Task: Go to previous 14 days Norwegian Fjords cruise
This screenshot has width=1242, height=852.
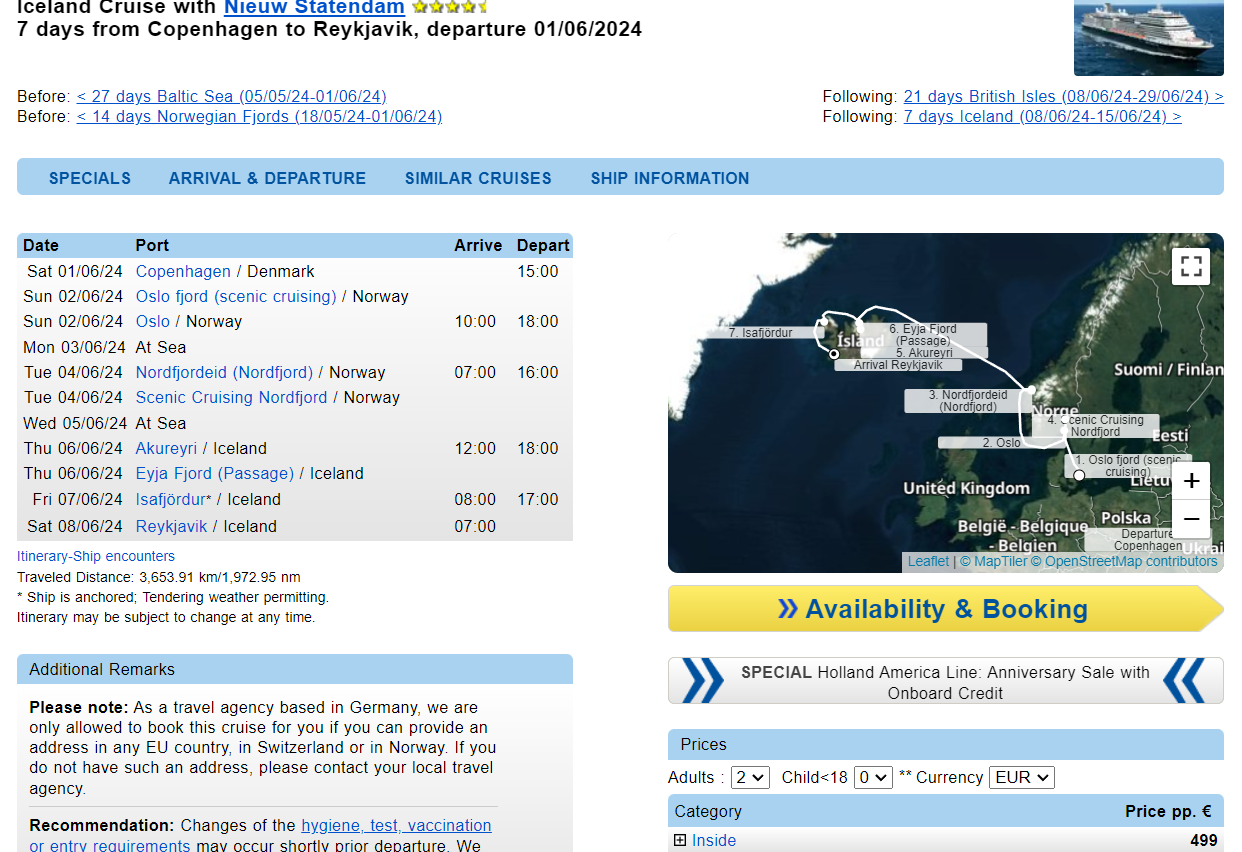Action: click(259, 116)
